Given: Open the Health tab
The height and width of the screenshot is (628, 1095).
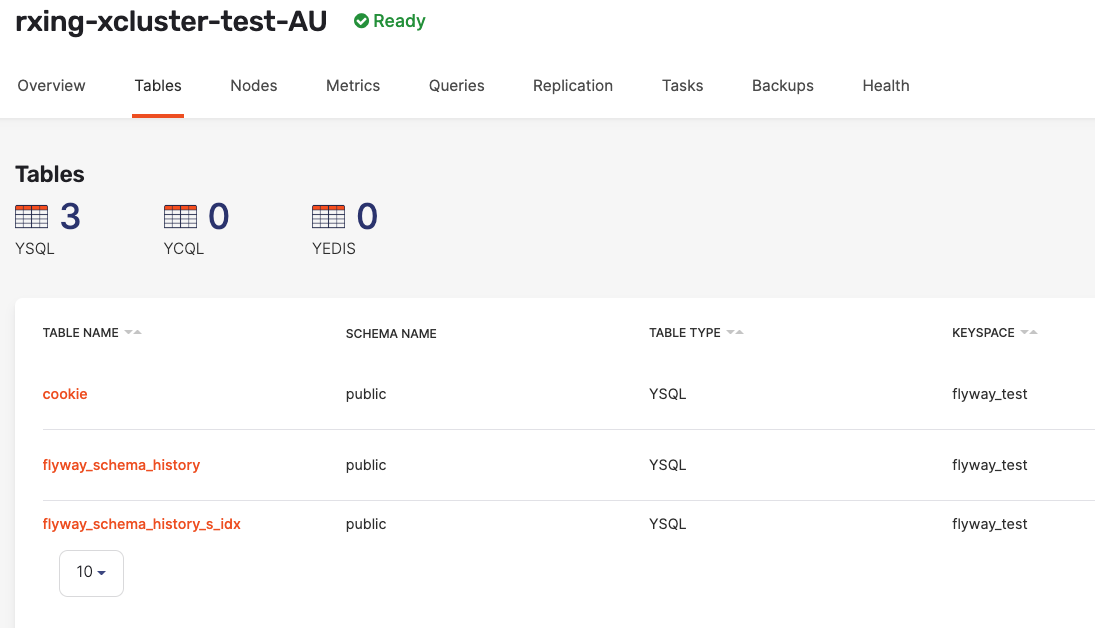Looking at the screenshot, I should [x=885, y=86].
